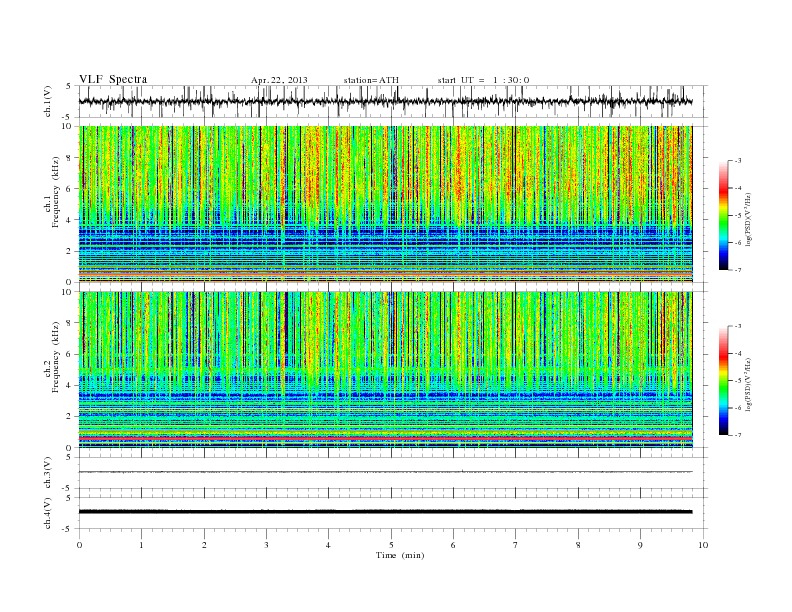Click the 'ch.1(V)' waveform axis label

[48, 102]
